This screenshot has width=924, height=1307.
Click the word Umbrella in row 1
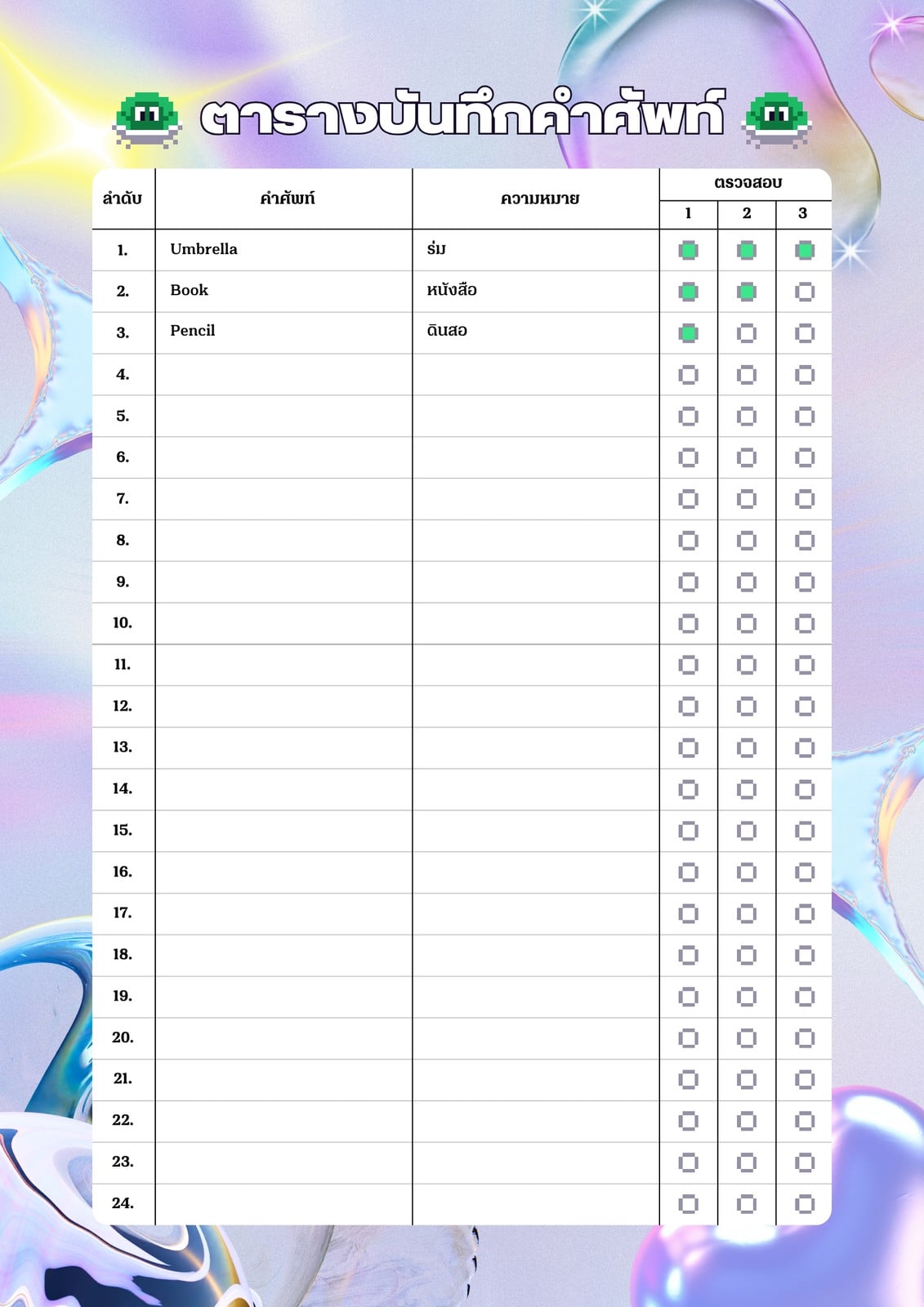[203, 249]
